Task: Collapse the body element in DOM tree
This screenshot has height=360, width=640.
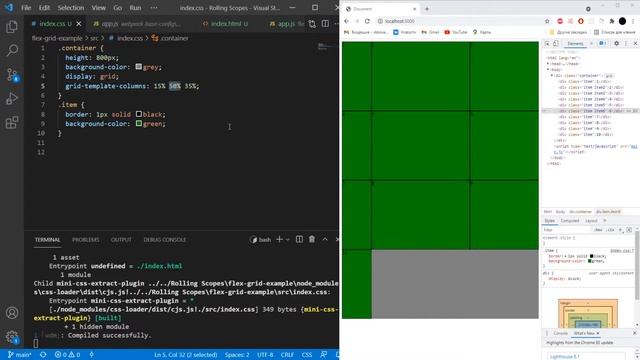Action: click(548, 70)
